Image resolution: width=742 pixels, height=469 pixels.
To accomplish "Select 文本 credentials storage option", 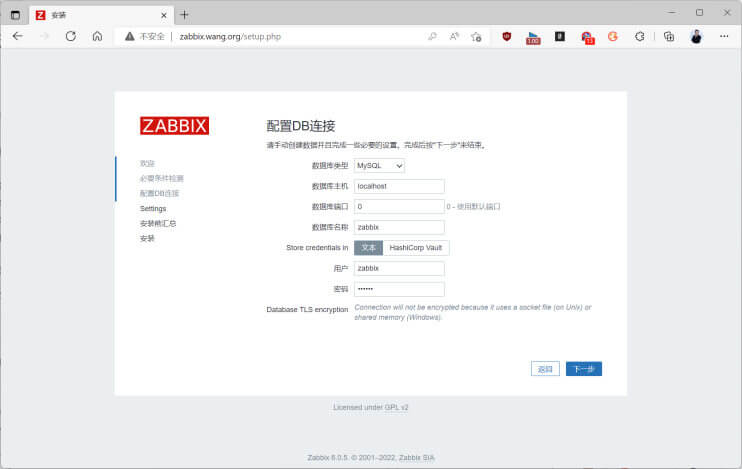I will point(368,248).
